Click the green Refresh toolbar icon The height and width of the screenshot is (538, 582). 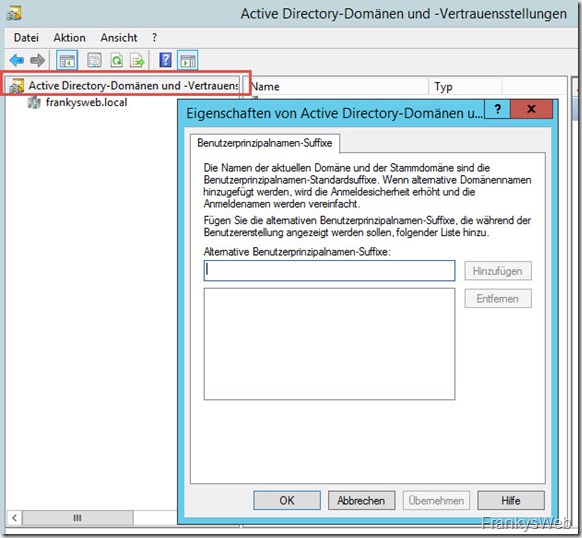[116, 60]
